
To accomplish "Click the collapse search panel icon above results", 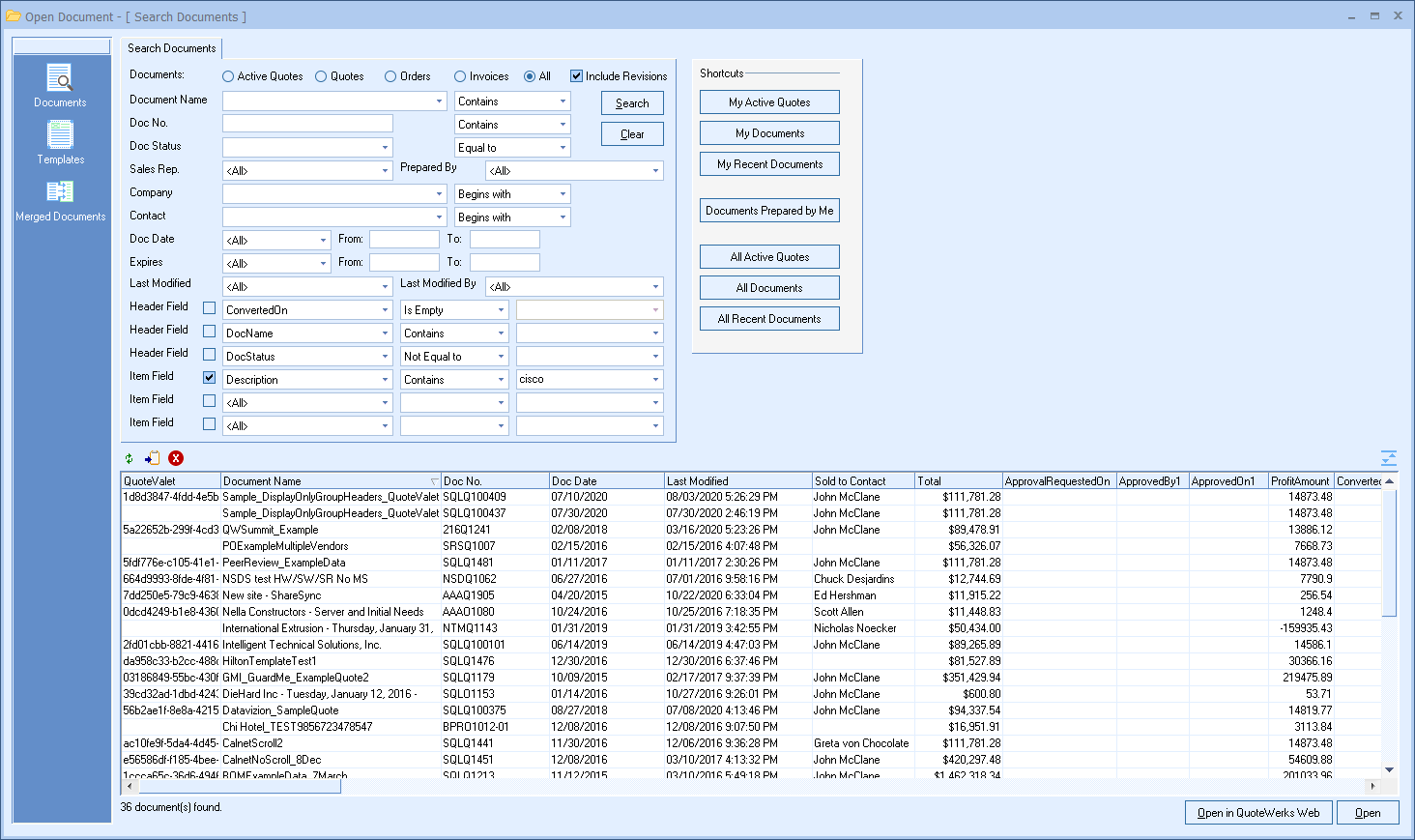I will (1388, 458).
